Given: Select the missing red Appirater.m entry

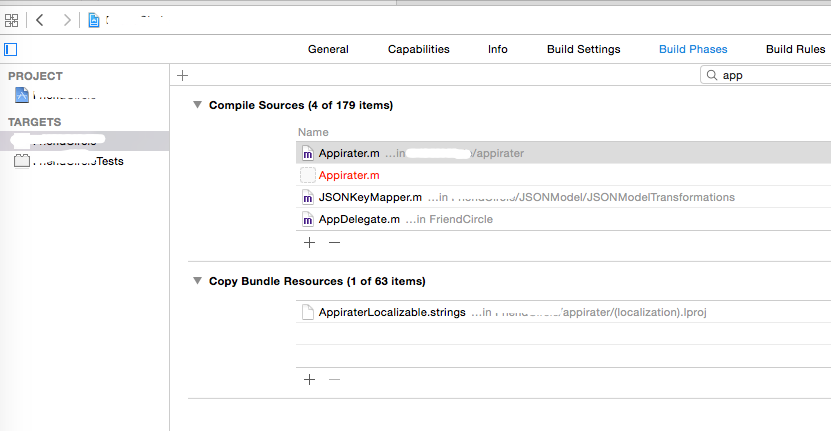Looking at the screenshot, I should [563, 175].
